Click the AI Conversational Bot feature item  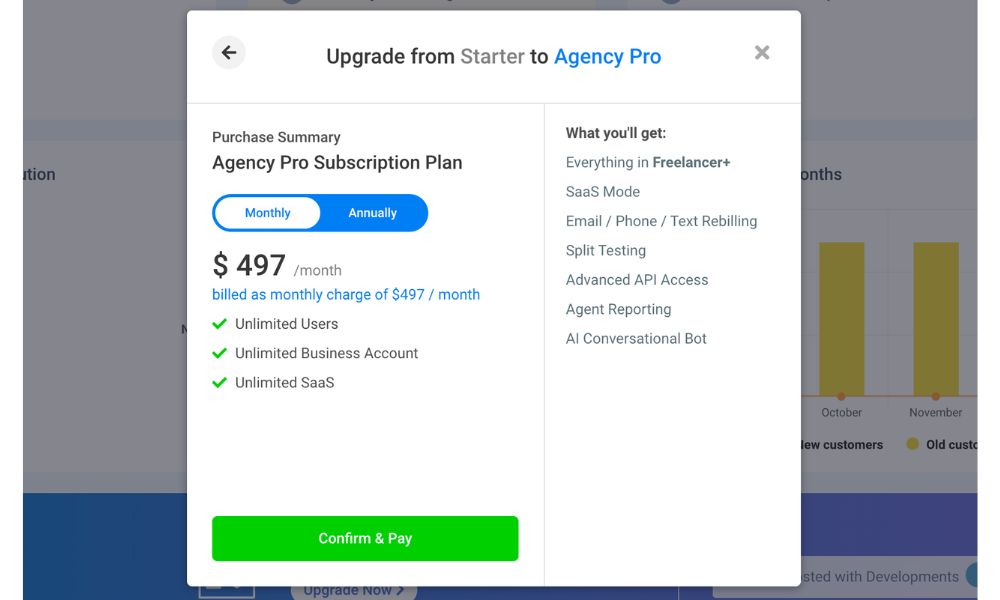tap(636, 339)
